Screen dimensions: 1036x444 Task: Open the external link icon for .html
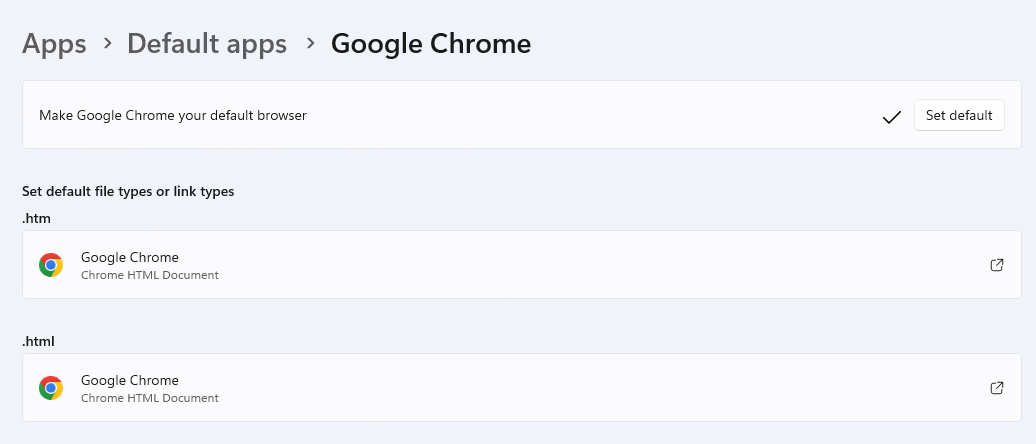point(996,388)
